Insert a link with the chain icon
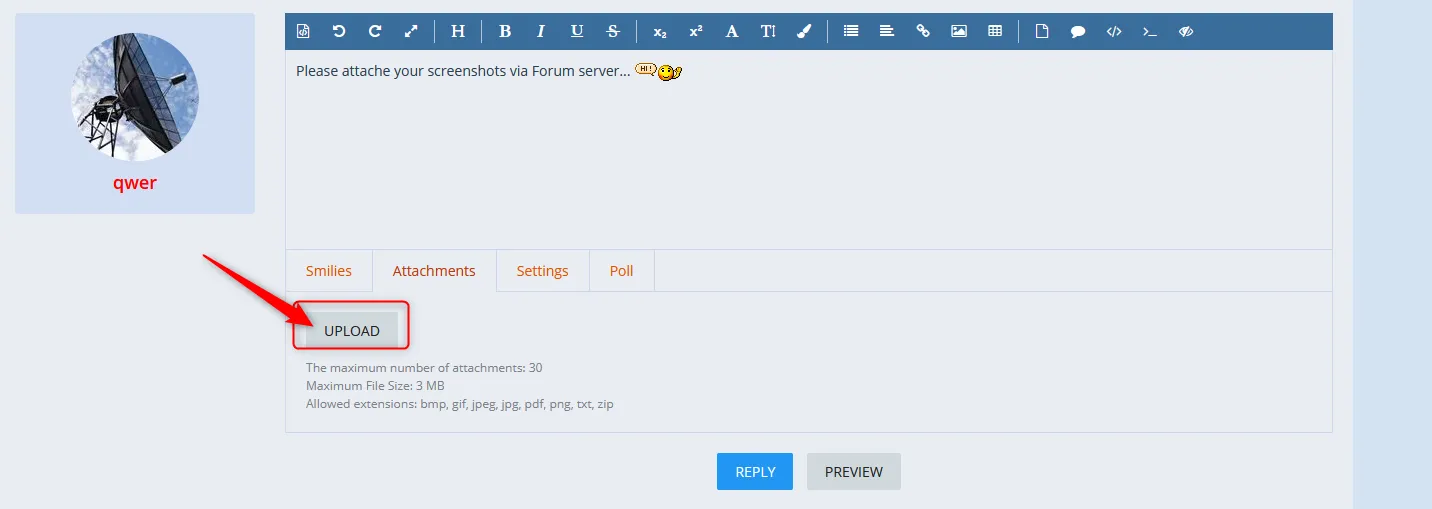The width and height of the screenshot is (1432, 509). pos(923,31)
